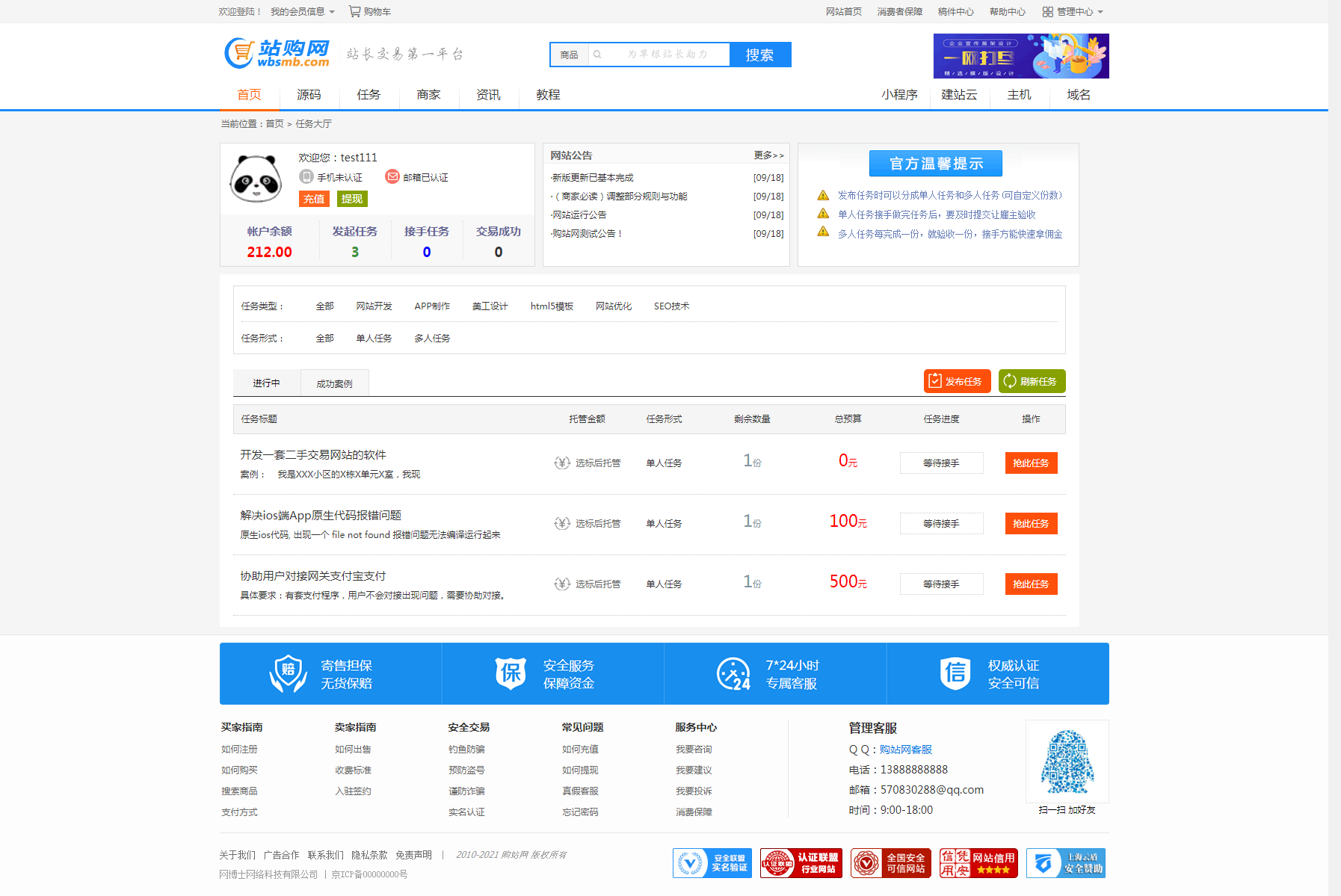This screenshot has width=1341, height=896.
Task: Click the panda user avatar
Action: (256, 179)
